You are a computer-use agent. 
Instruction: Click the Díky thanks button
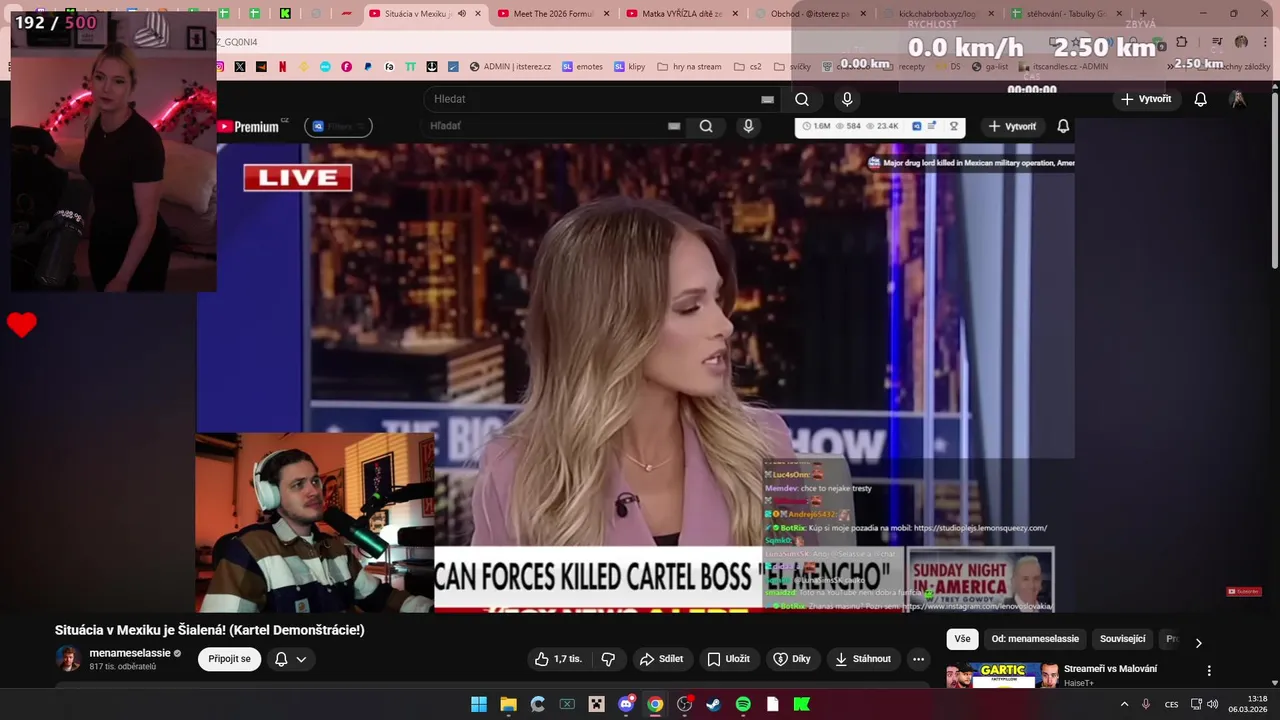(x=792, y=659)
